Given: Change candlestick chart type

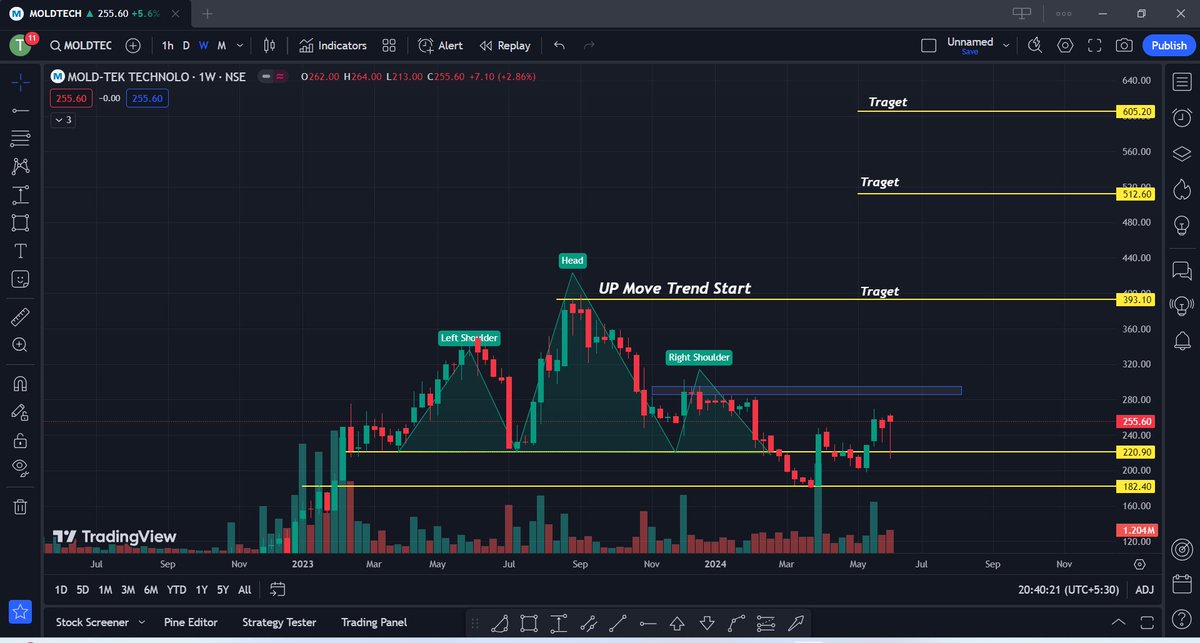Looking at the screenshot, I should pos(269,46).
